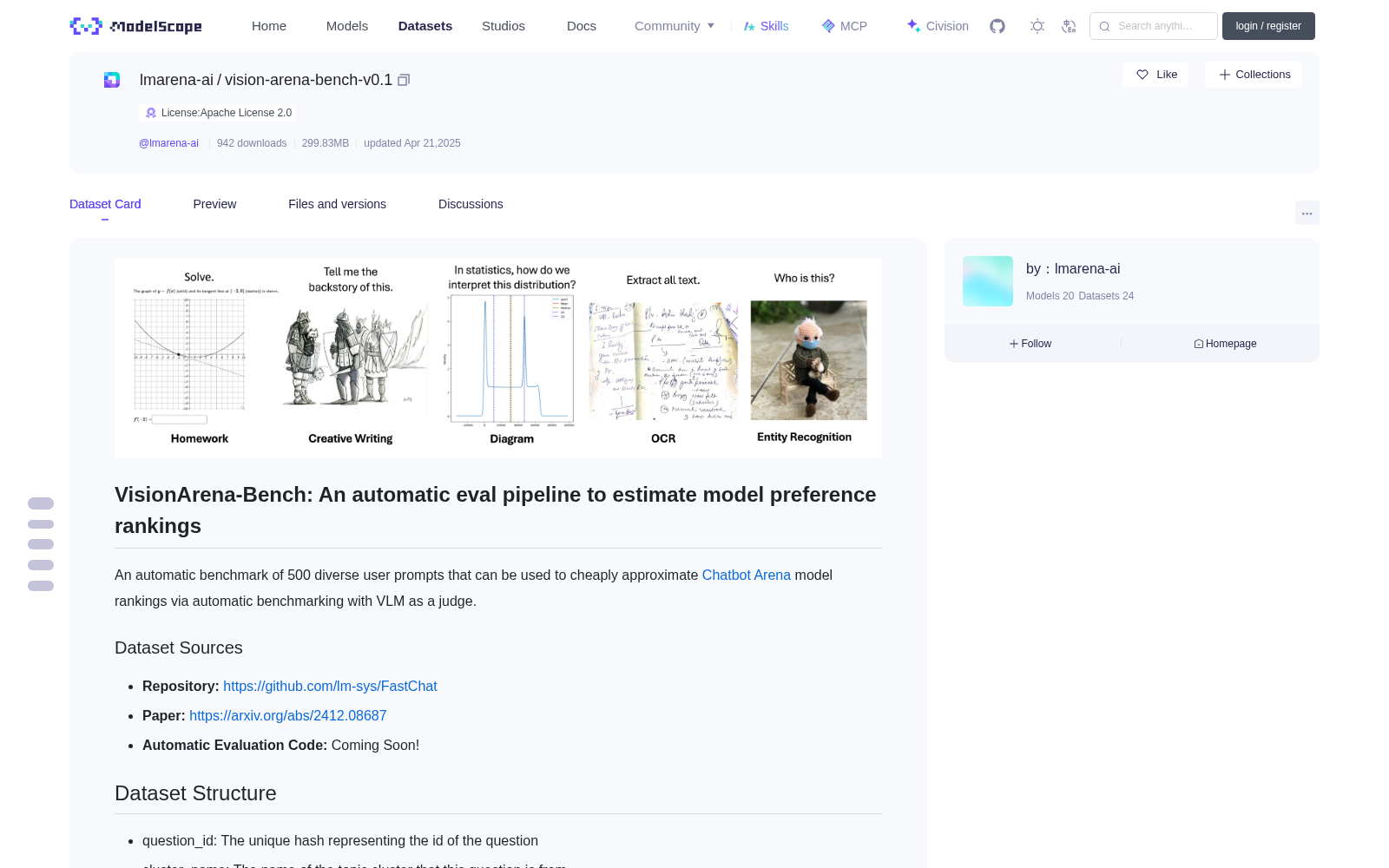Focus the search anything field
Screen dimensions: 1389x868
[1154, 26]
